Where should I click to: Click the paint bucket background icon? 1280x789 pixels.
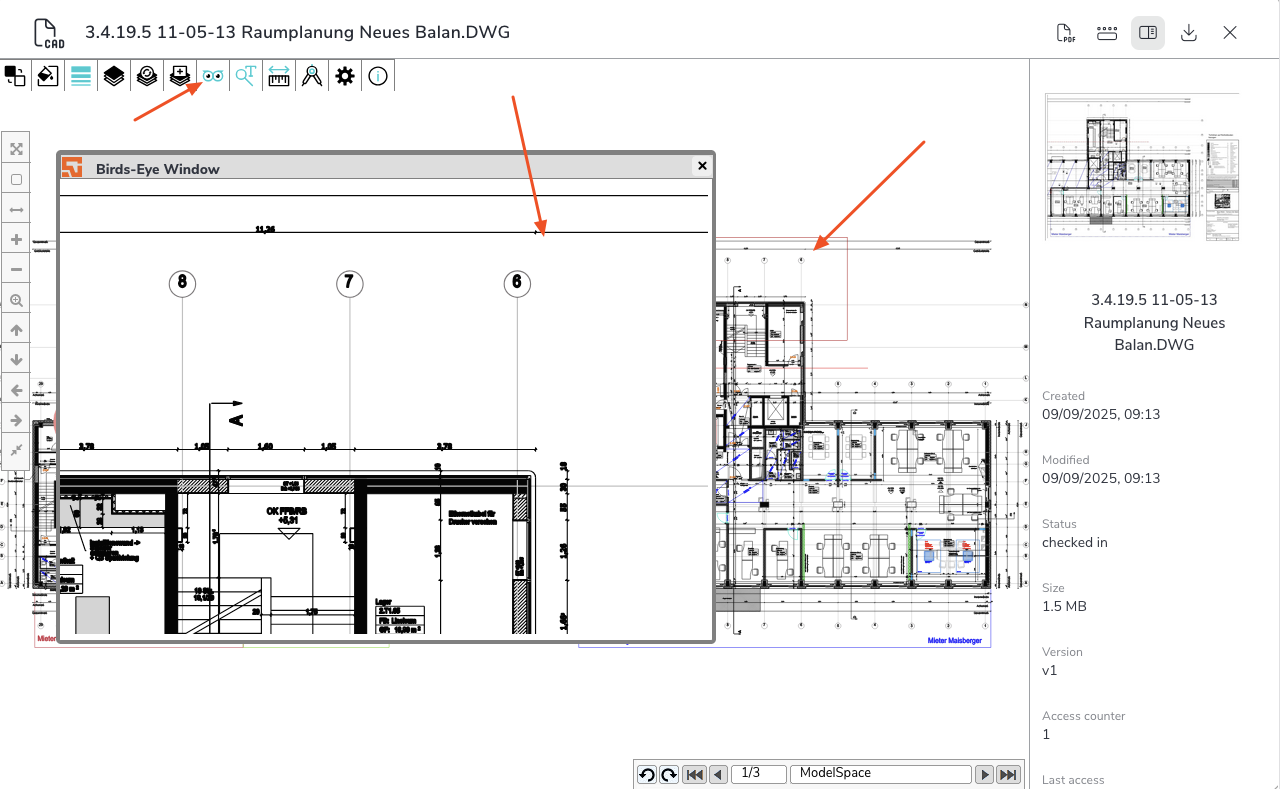click(x=48, y=76)
